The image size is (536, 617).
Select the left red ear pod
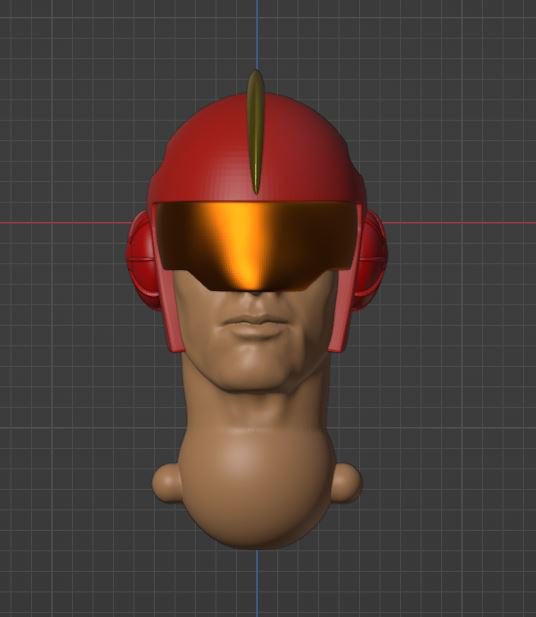(142, 260)
